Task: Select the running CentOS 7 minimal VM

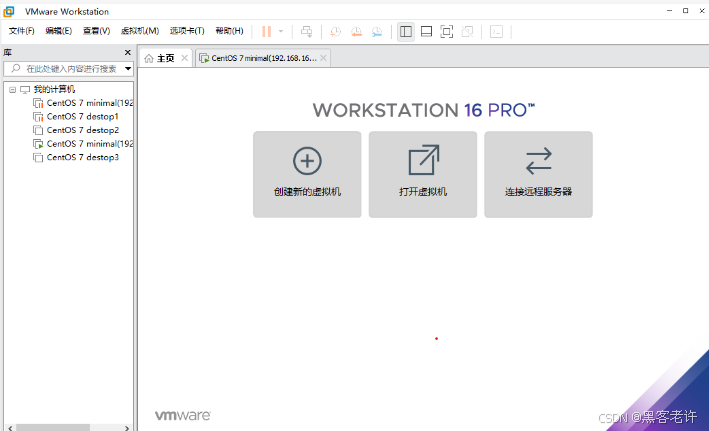Action: point(90,144)
